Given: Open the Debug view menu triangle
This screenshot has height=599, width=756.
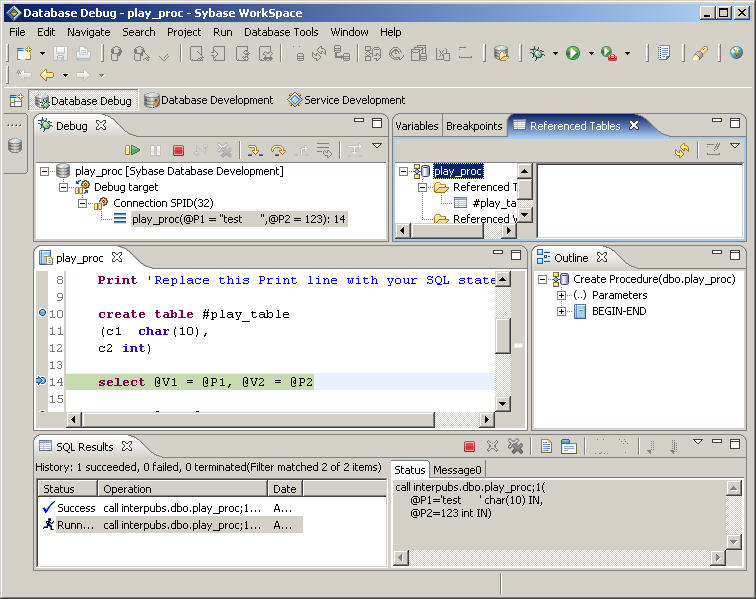Looking at the screenshot, I should pyautogui.click(x=377, y=145).
